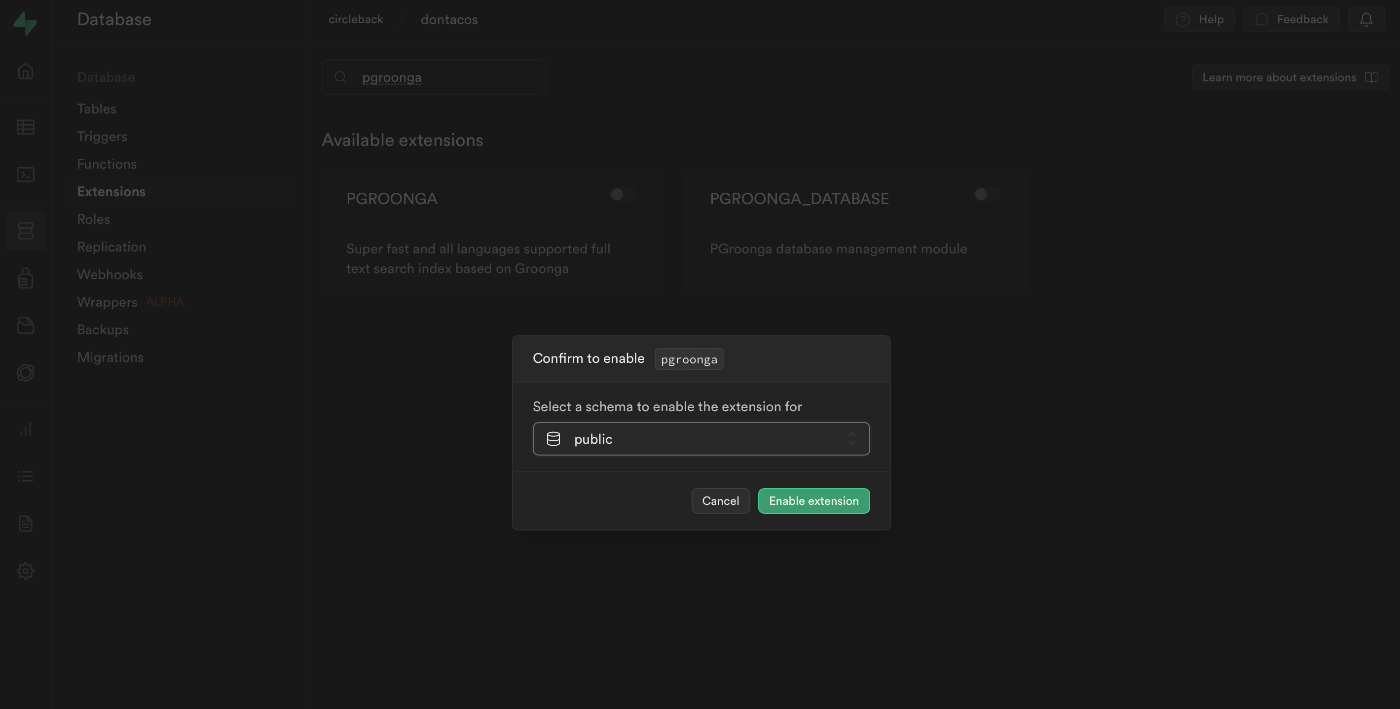The width and height of the screenshot is (1400, 709).
Task: Go to Roles in Database menu
Action: coord(94,219)
